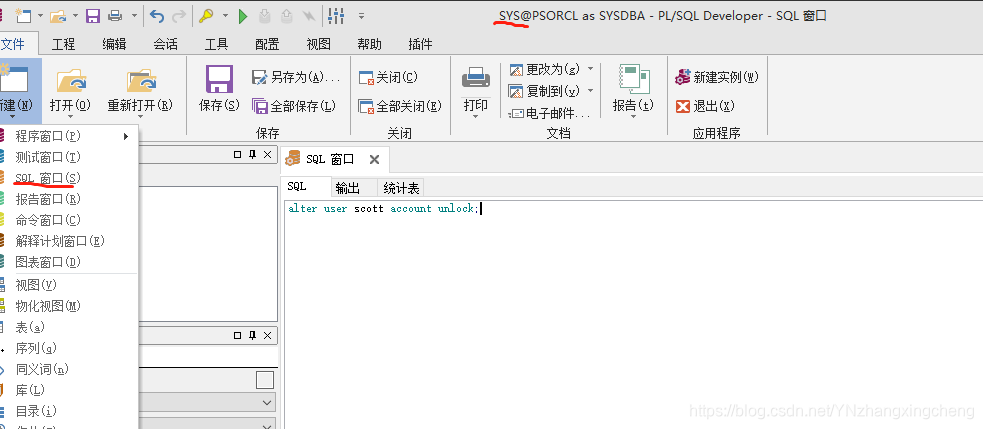The width and height of the screenshot is (983, 429).
Task: Switch to the 工具 ribbon tab
Action: 216,44
